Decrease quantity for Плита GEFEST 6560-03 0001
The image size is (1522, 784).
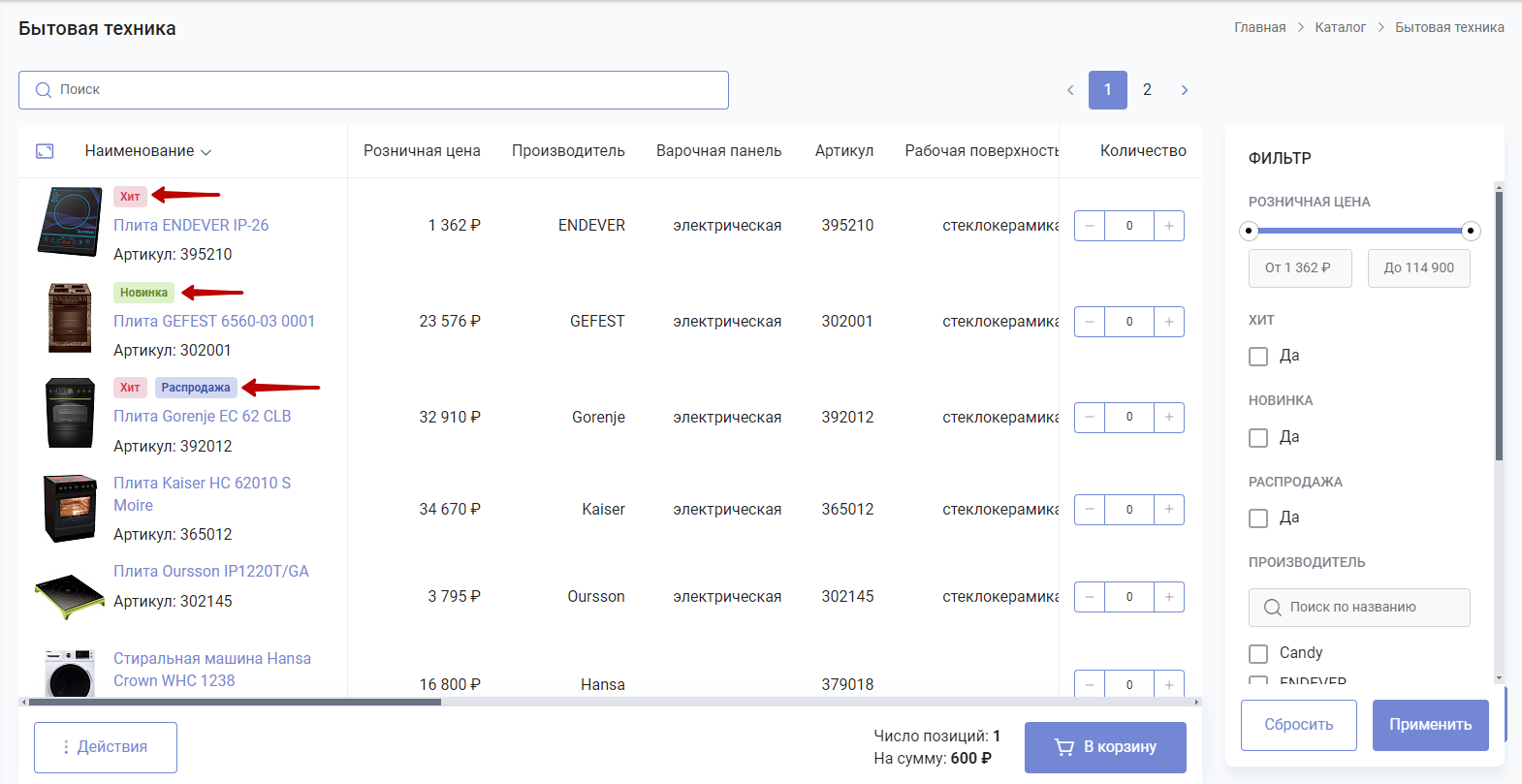(x=1090, y=322)
